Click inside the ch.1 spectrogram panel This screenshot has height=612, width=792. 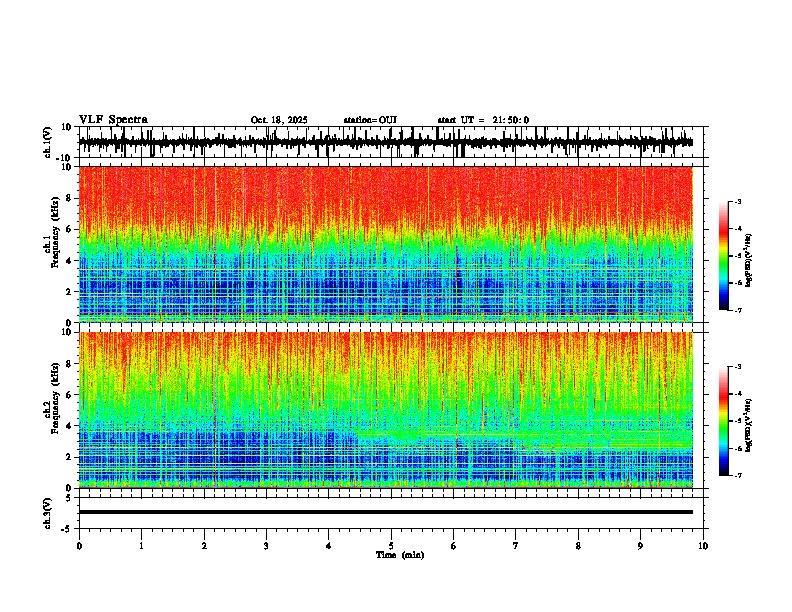(x=386, y=244)
